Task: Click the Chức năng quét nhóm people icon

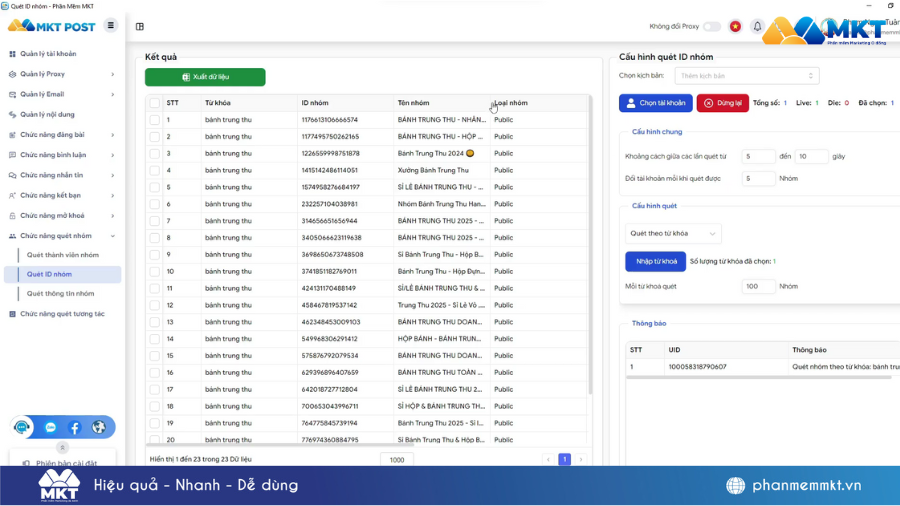Action: 13,236
